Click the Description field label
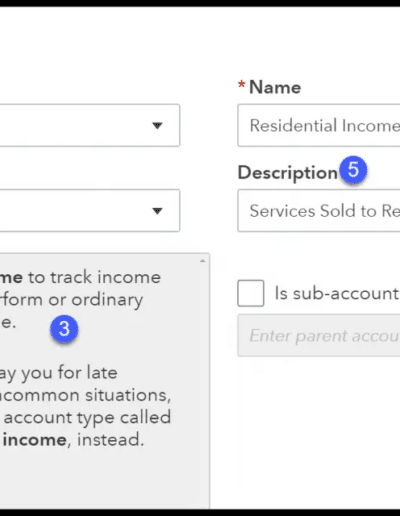Viewport: 400px width, 516px height. point(288,173)
